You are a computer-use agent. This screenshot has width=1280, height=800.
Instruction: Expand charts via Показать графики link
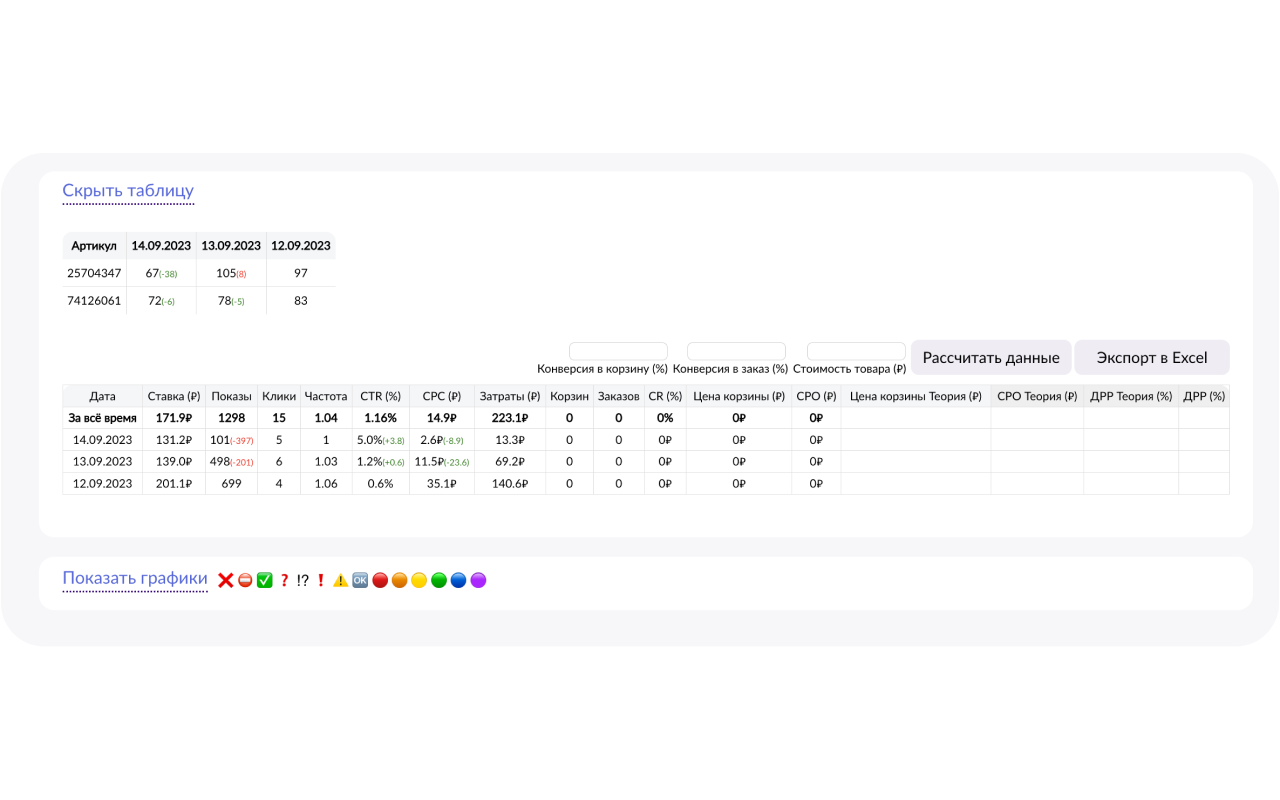(x=135, y=579)
